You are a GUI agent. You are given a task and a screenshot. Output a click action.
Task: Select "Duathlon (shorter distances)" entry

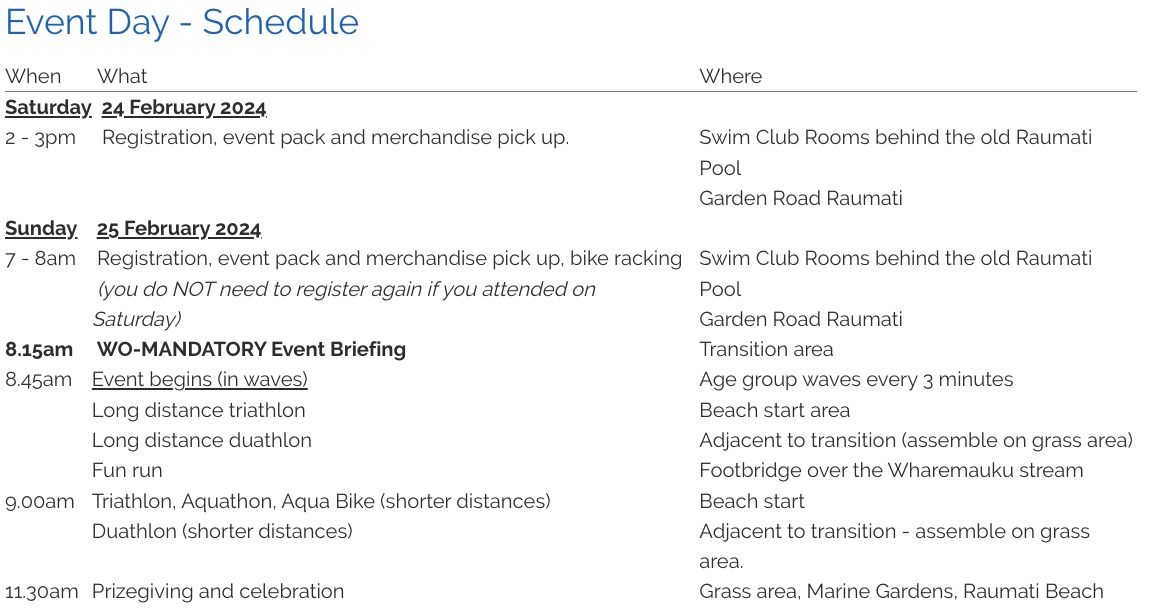pos(222,531)
